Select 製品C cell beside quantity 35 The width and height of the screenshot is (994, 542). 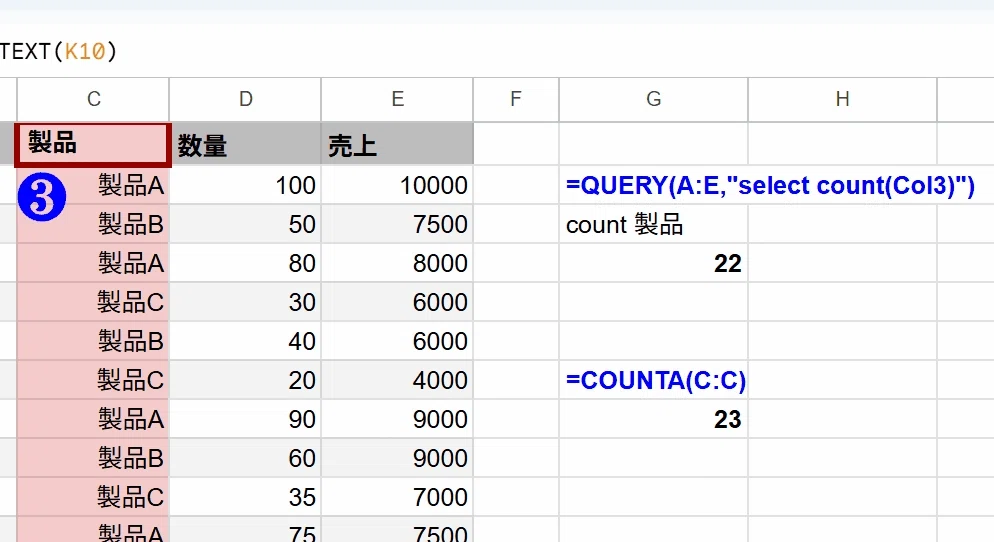93,497
